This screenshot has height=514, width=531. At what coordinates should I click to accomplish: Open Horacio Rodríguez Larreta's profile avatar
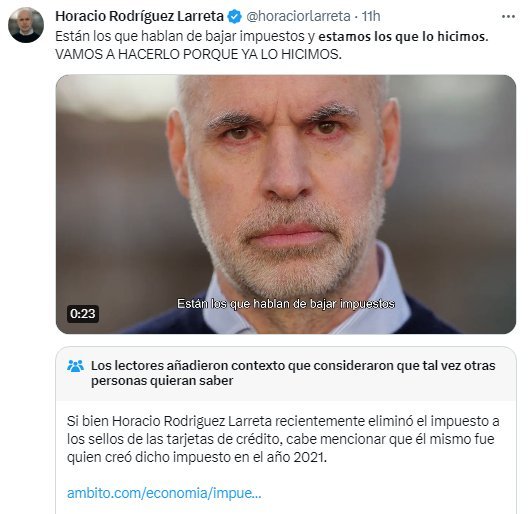(26, 25)
